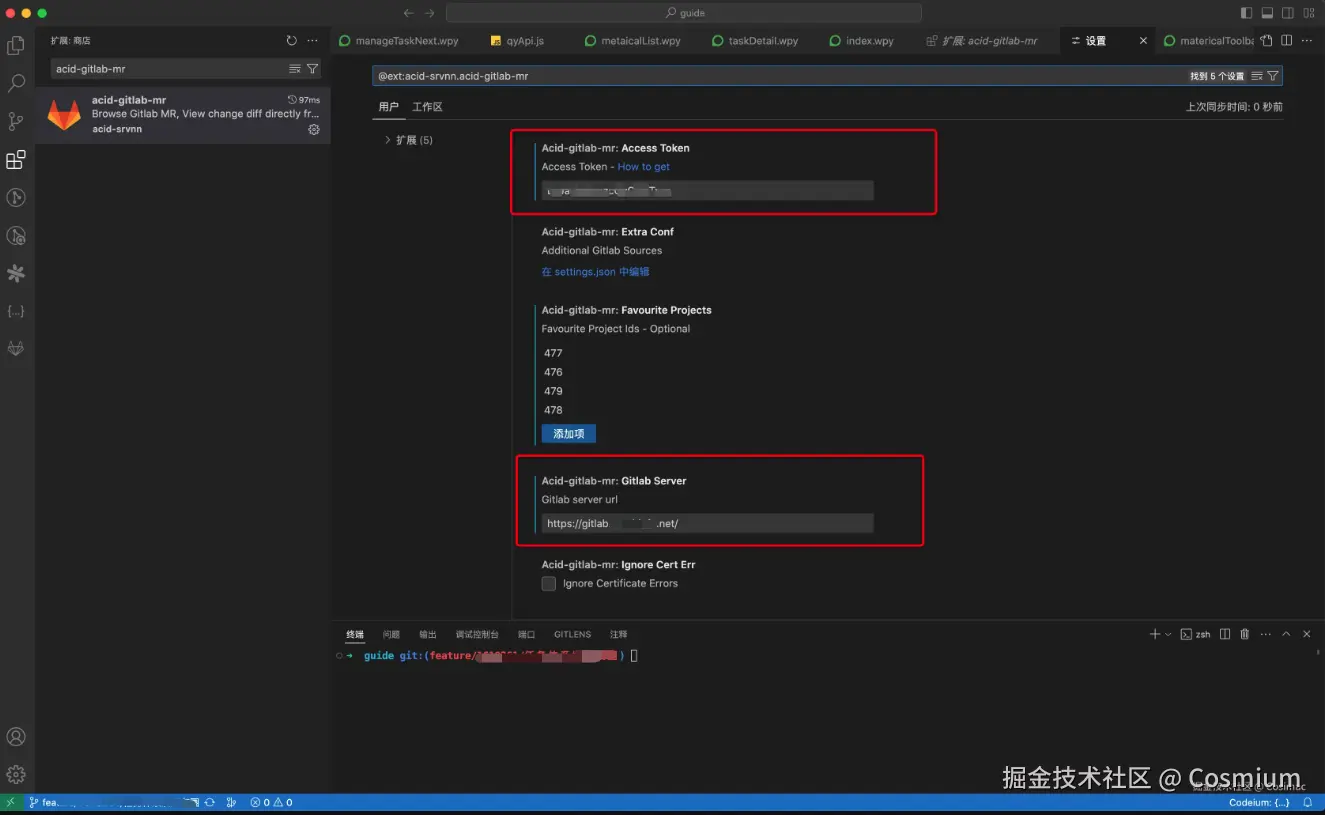Switch to the 调试控制台 panel tab
The width and height of the screenshot is (1325, 815).
477,634
